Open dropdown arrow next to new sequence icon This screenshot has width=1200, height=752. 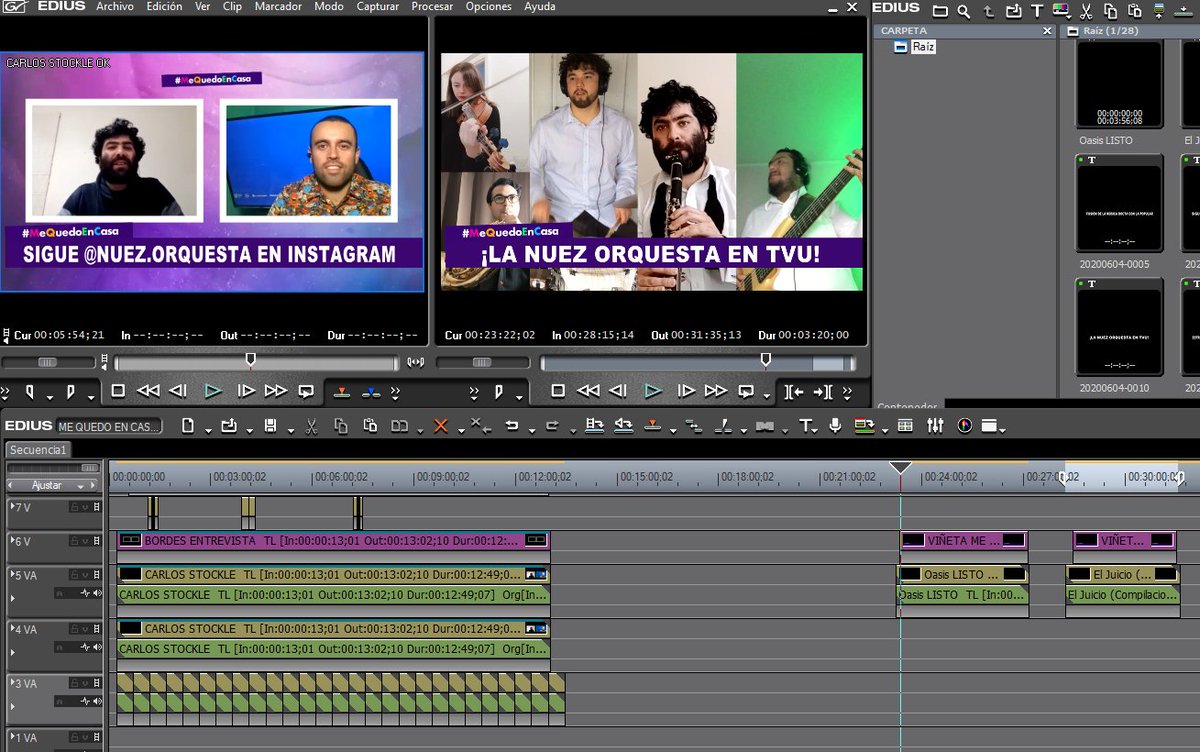point(208,430)
